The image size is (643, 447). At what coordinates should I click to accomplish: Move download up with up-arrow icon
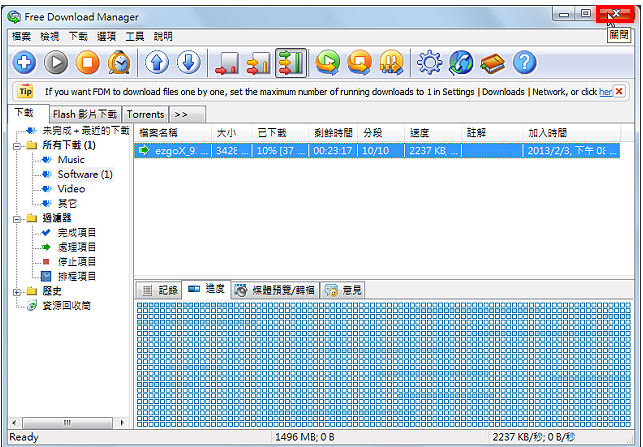157,63
